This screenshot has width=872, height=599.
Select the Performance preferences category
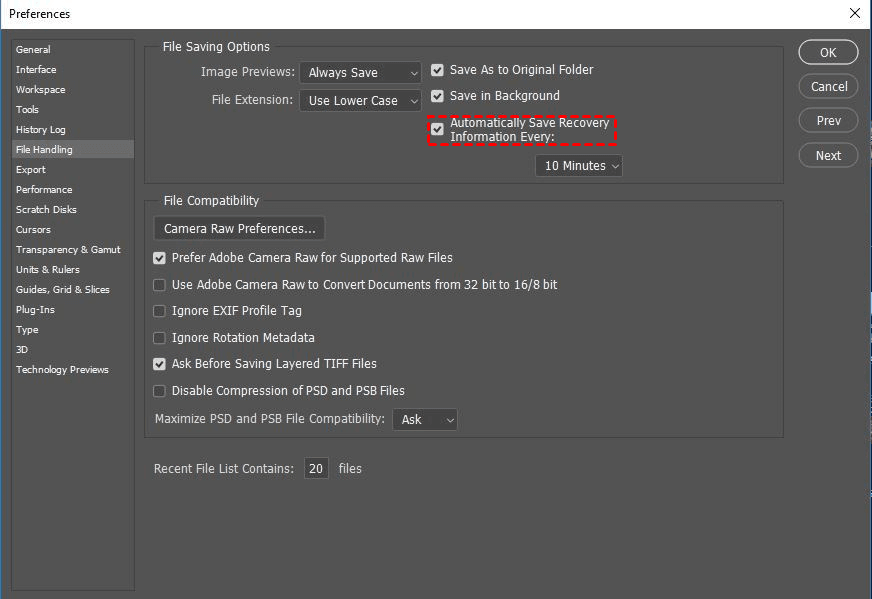[44, 189]
